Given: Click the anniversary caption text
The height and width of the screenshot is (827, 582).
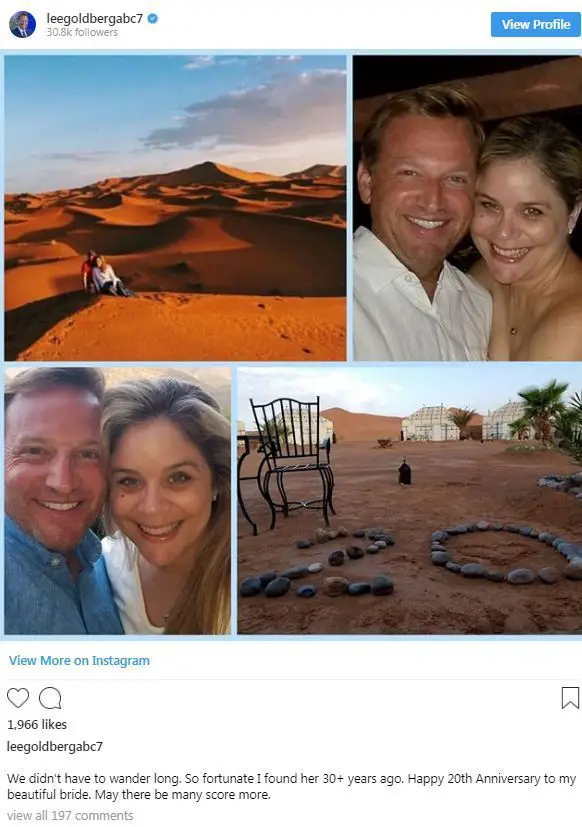Looking at the screenshot, I should pyautogui.click(x=291, y=786).
